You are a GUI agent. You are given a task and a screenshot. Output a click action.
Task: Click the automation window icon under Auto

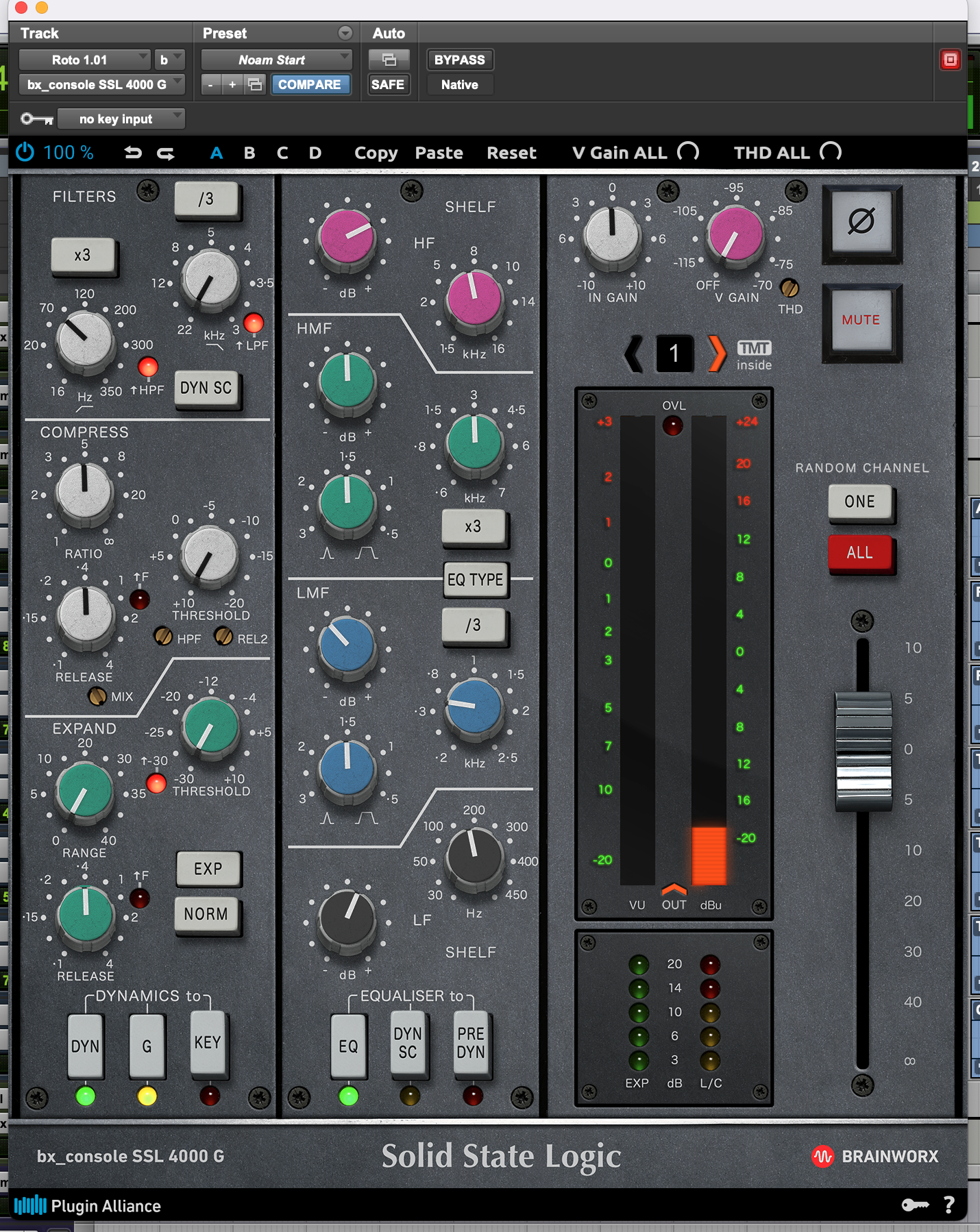[389, 60]
